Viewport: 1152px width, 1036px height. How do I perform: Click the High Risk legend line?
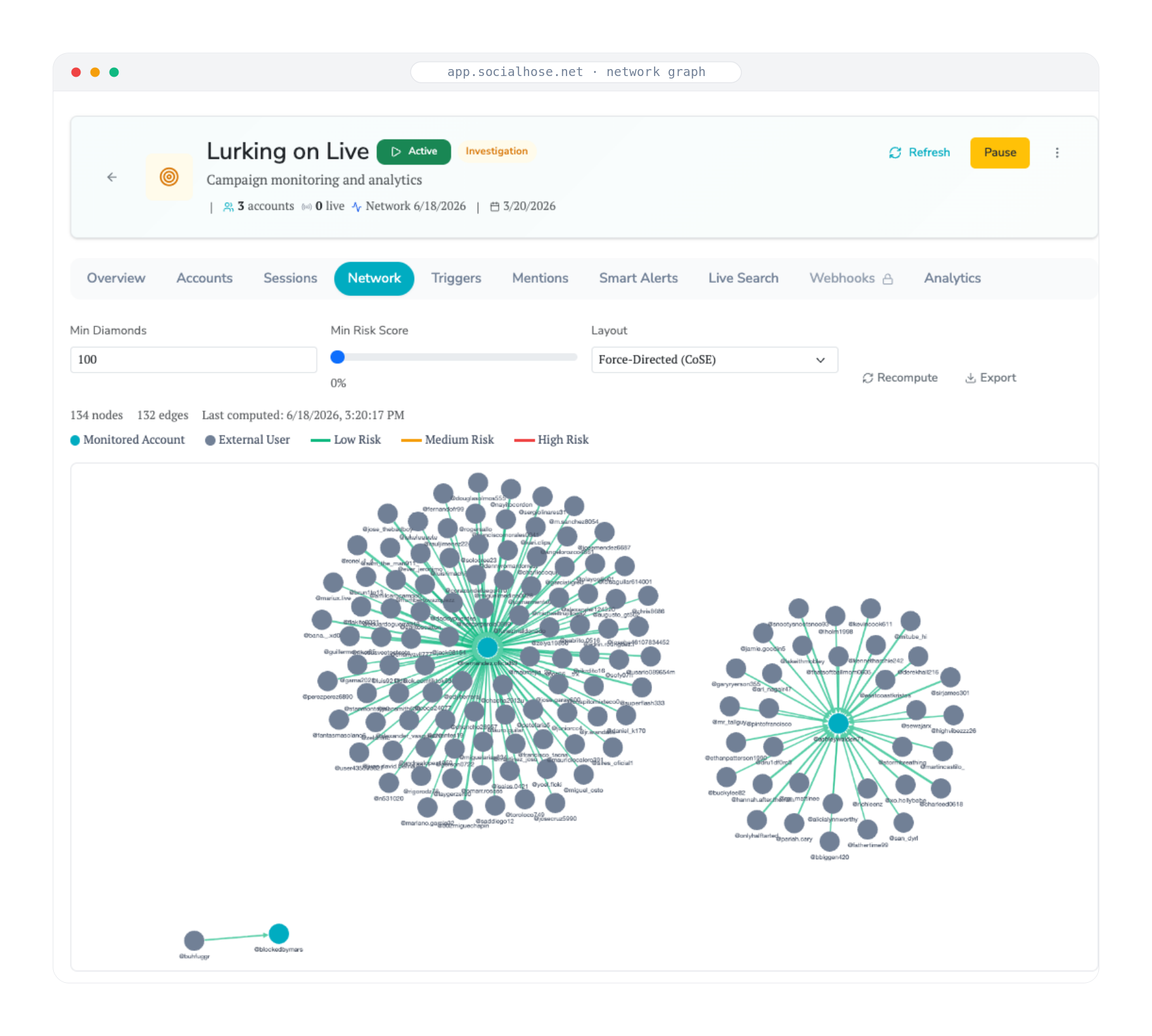[524, 440]
